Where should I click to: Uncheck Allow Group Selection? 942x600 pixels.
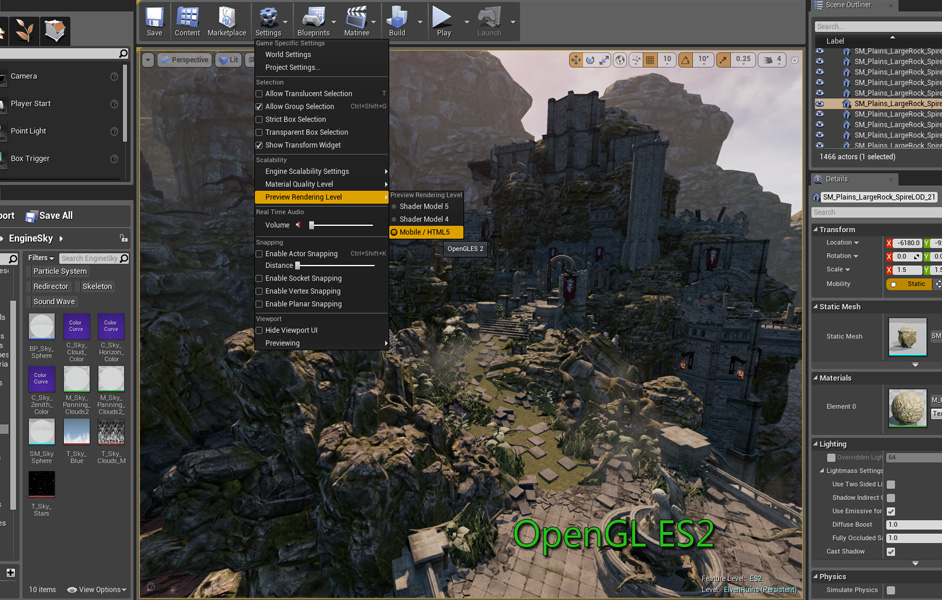click(258, 106)
